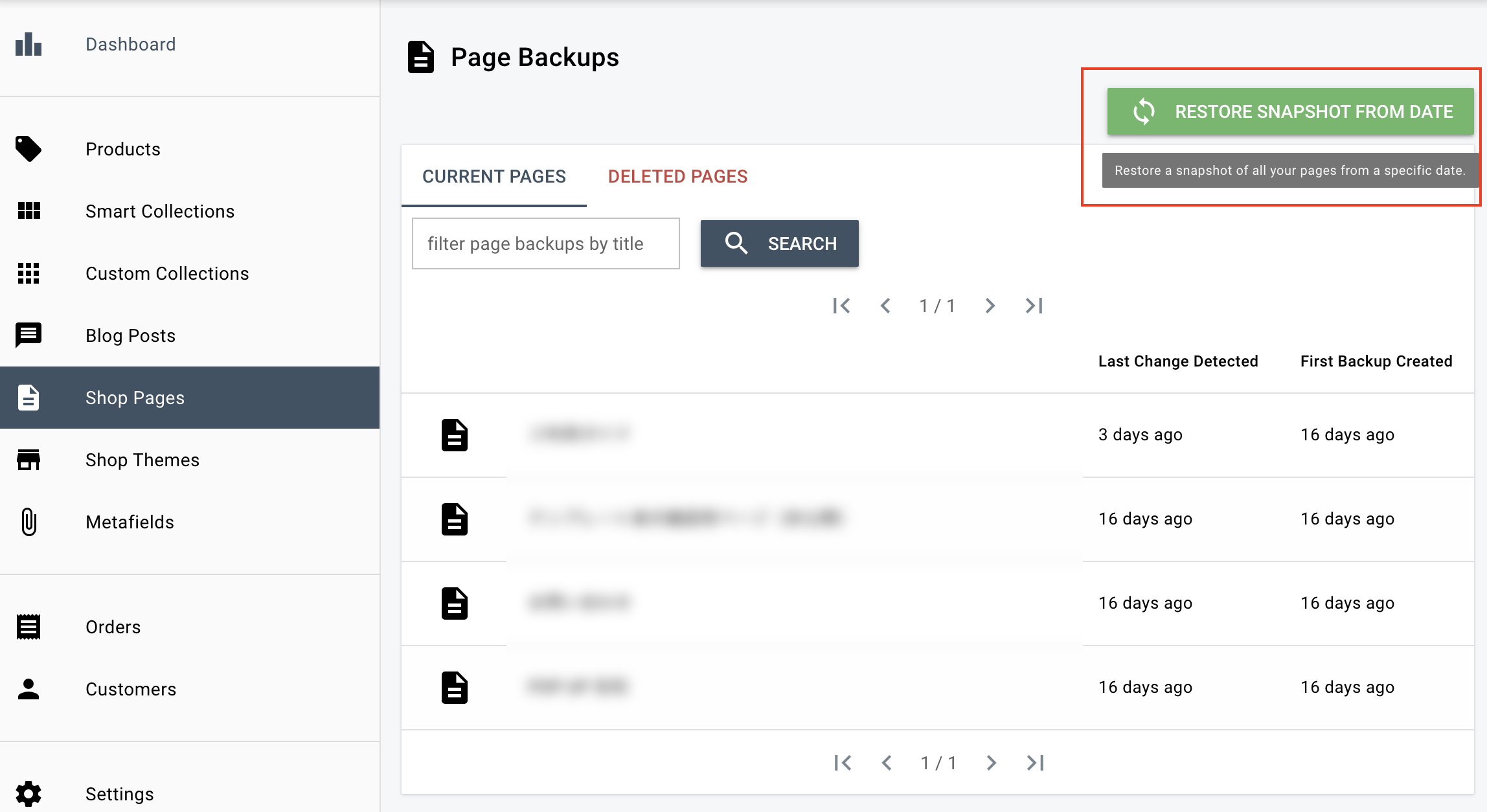Click the Metafields paperclip icon

pyautogui.click(x=28, y=522)
